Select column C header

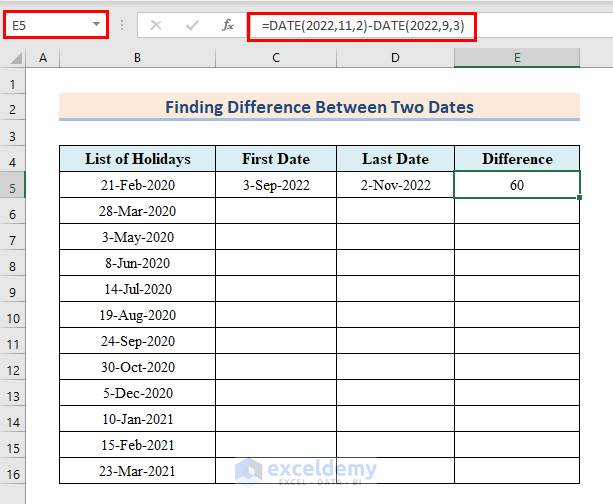[x=276, y=58]
